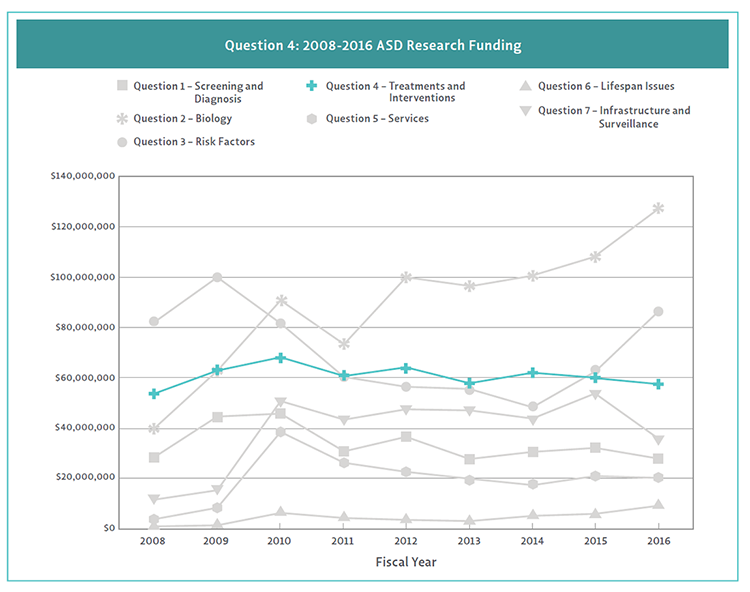The height and width of the screenshot is (592, 750).
Task: Click the hexagon Services legend icon
Action: click(x=312, y=119)
